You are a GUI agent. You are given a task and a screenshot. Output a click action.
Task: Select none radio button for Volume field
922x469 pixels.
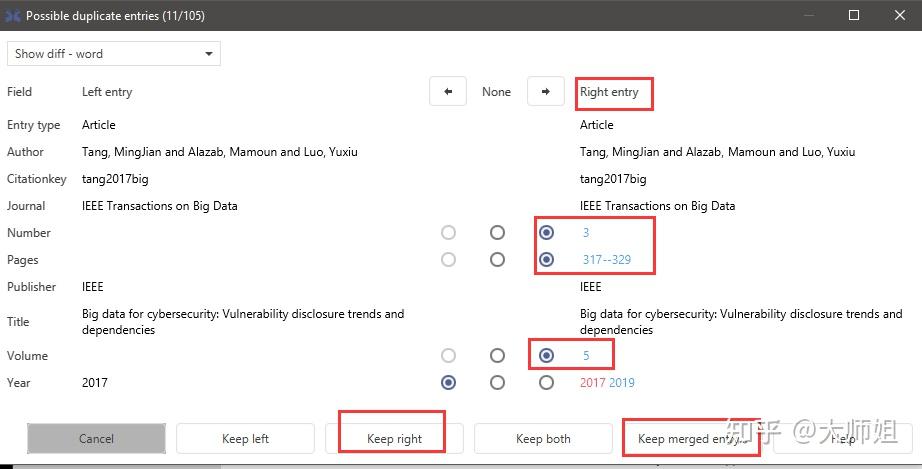point(497,356)
